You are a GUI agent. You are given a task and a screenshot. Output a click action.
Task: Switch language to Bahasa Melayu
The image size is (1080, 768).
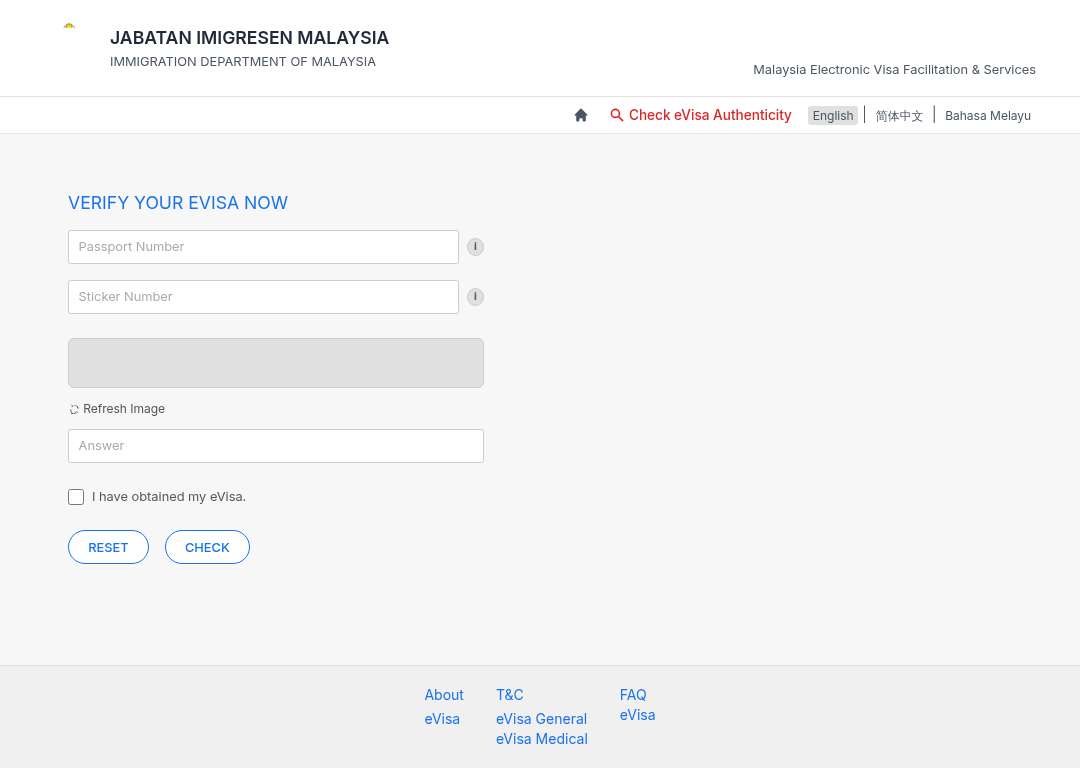click(988, 116)
